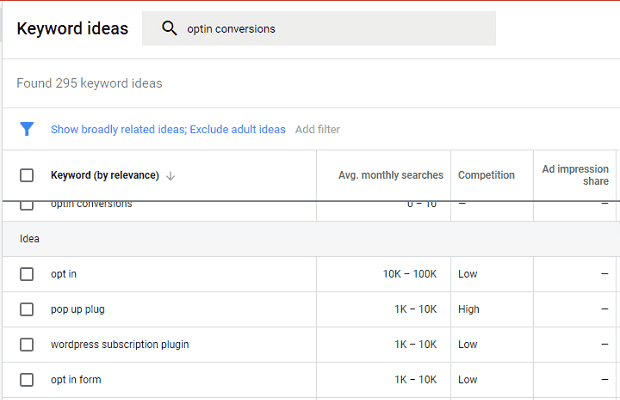The image size is (620, 400).
Task: Sort by 'Keyword (by relevance)' column header
Action: 105,175
